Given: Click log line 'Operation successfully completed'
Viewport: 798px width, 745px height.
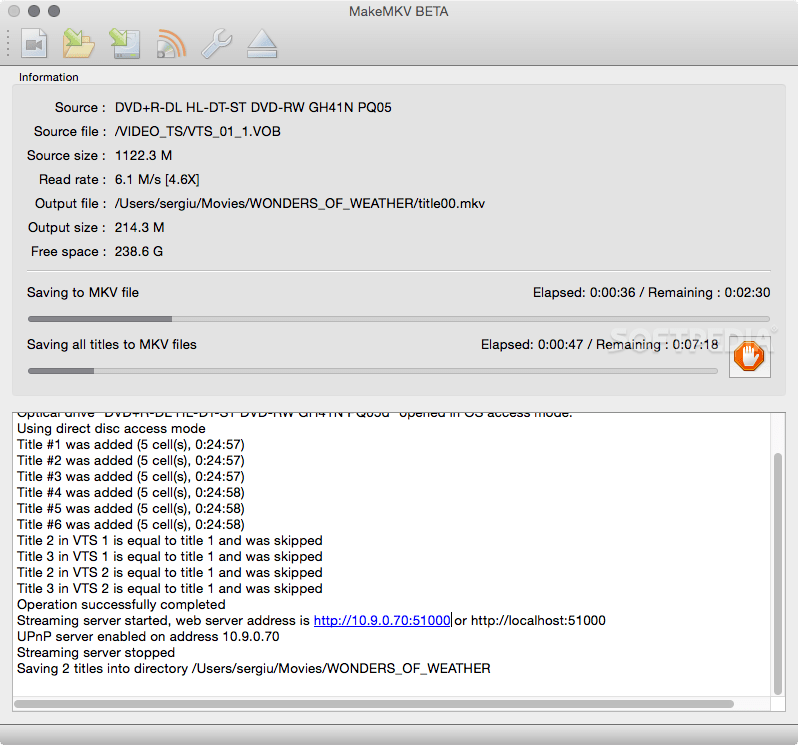Looking at the screenshot, I should click(x=121, y=604).
